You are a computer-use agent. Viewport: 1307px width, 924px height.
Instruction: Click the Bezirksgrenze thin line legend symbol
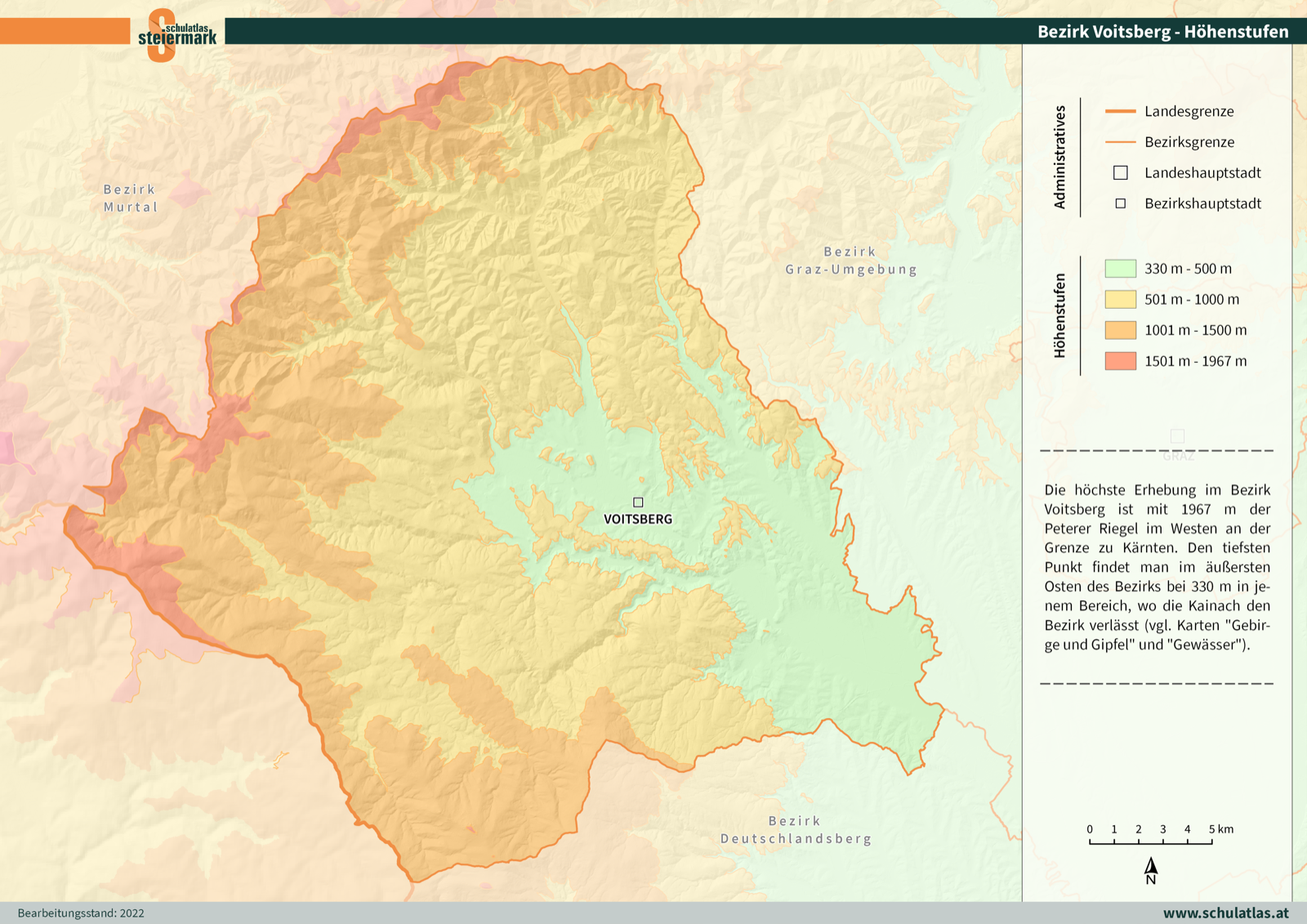pyautogui.click(x=1120, y=142)
